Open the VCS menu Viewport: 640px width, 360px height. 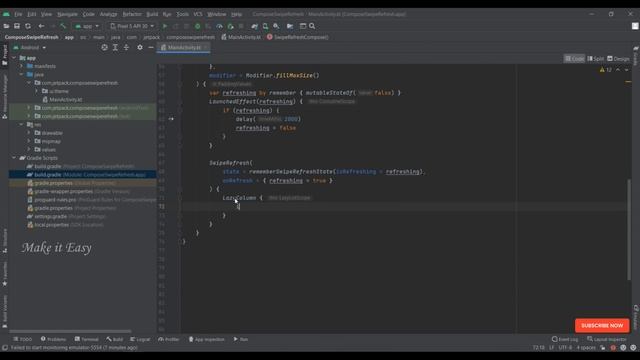coord(198,14)
